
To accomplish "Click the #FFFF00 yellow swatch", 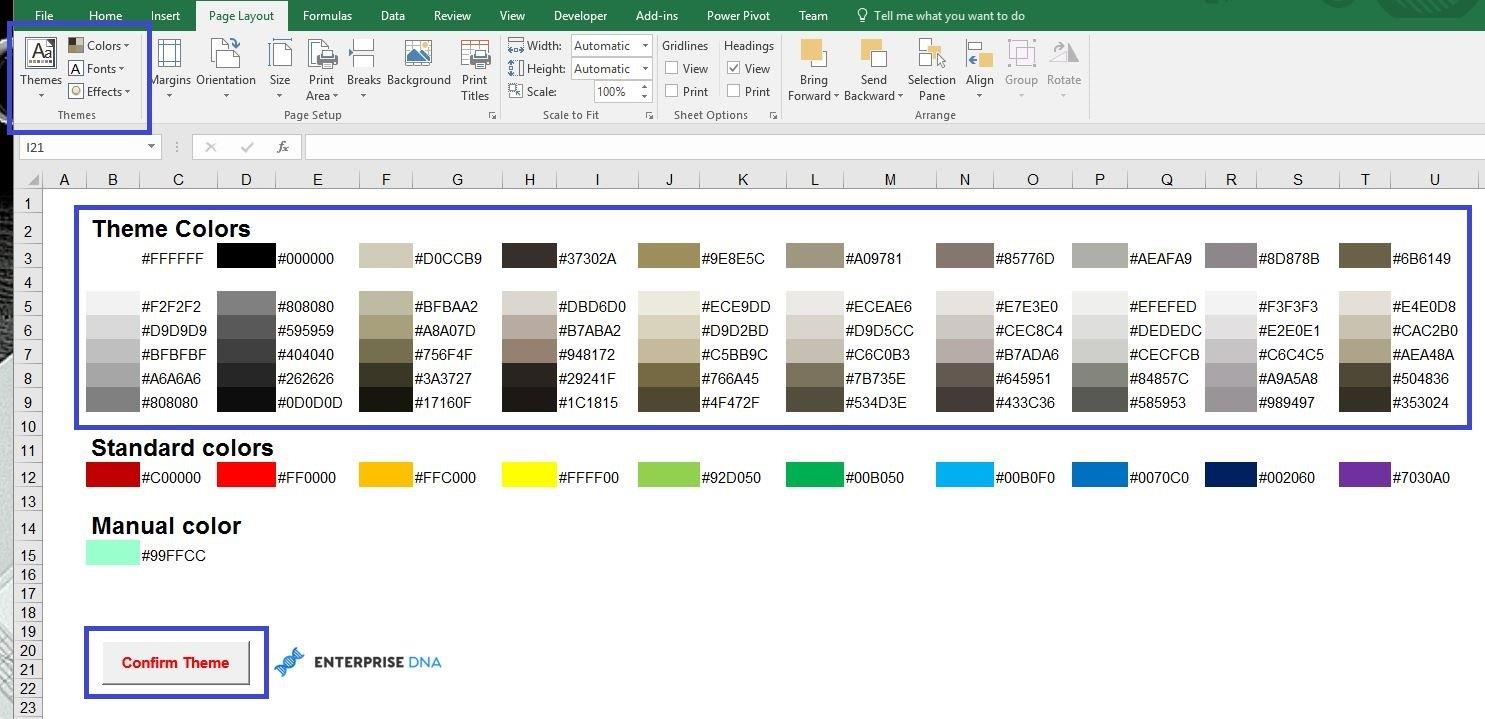I will pos(529,475).
